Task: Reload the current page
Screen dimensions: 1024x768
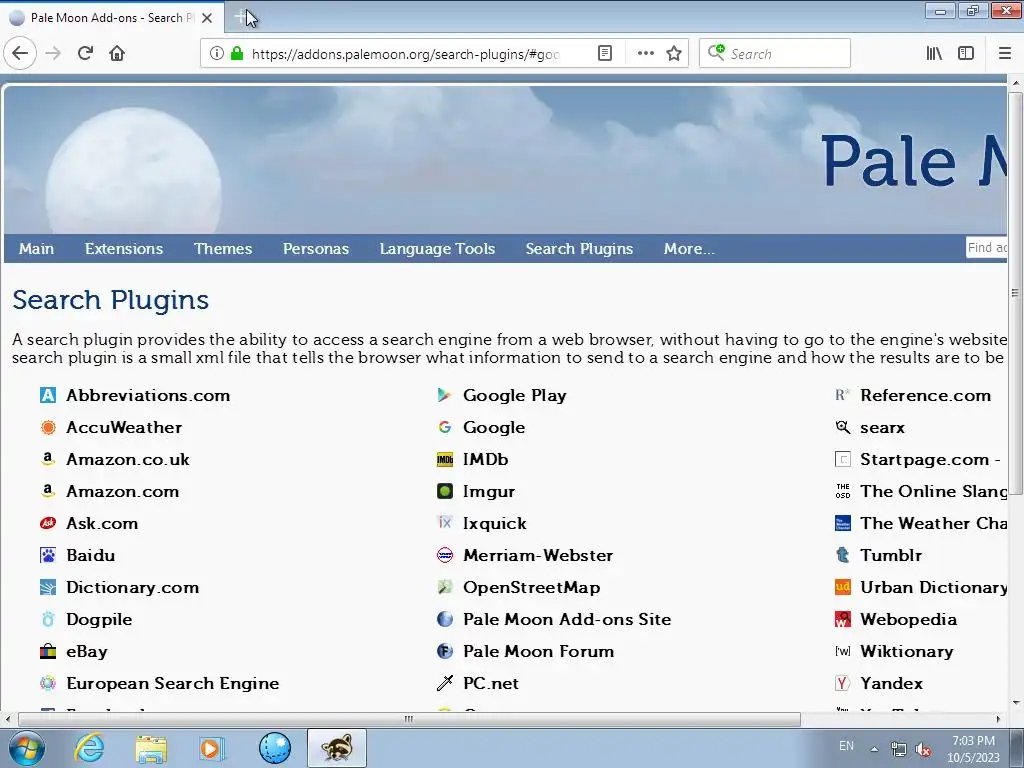Action: click(85, 54)
